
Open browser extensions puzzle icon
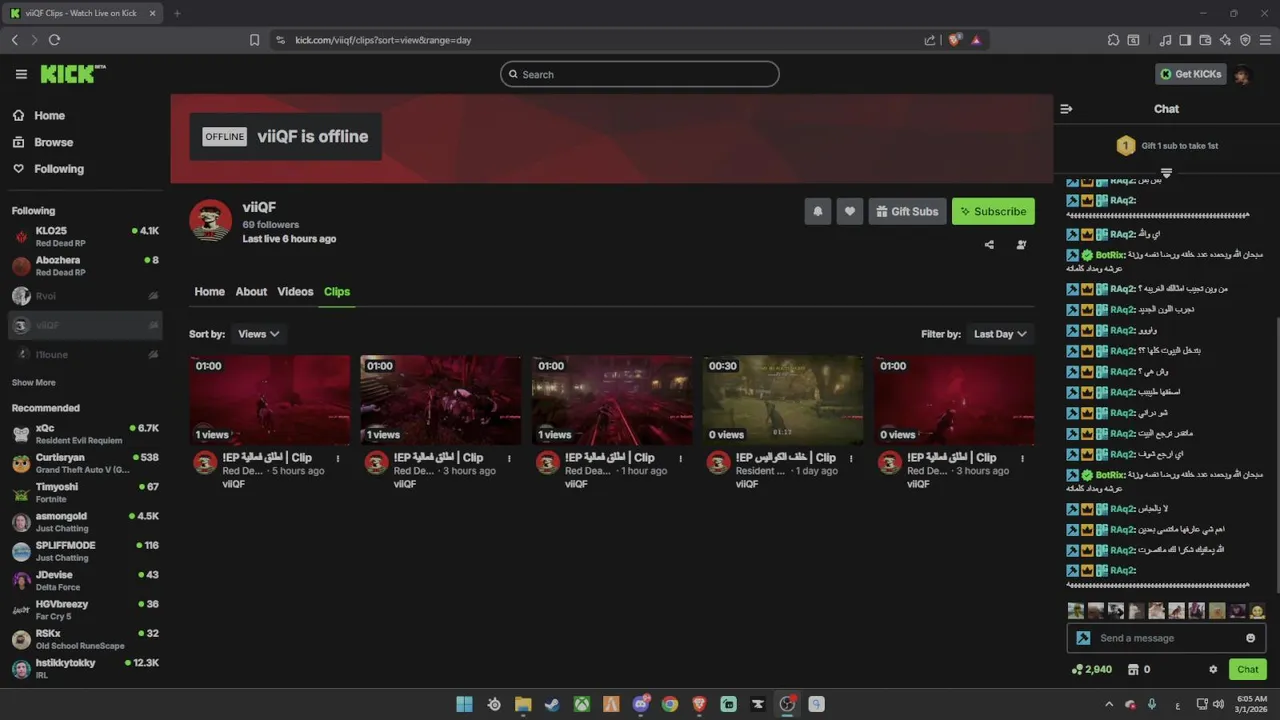pyautogui.click(x=1113, y=40)
